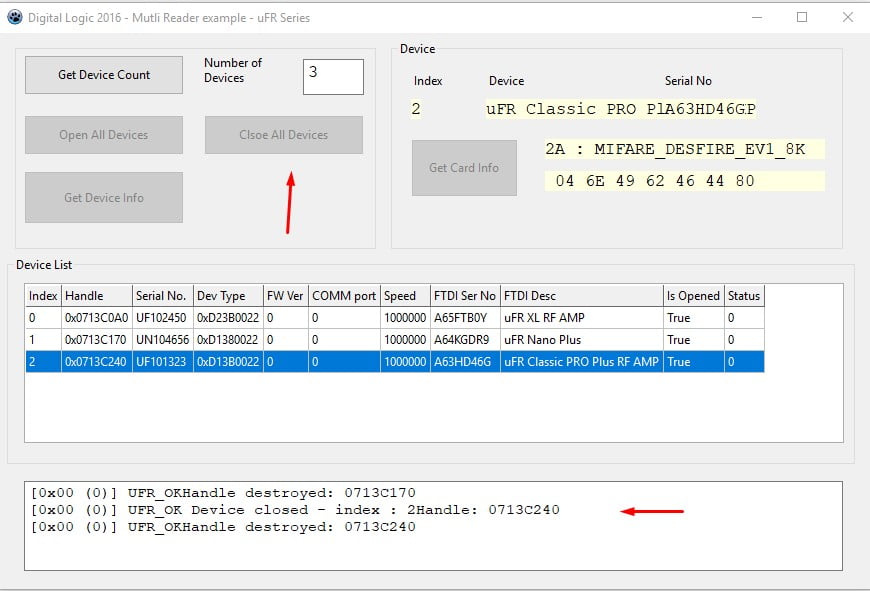Click the FTDI Desc column header
The image size is (870, 591).
pyautogui.click(x=582, y=296)
